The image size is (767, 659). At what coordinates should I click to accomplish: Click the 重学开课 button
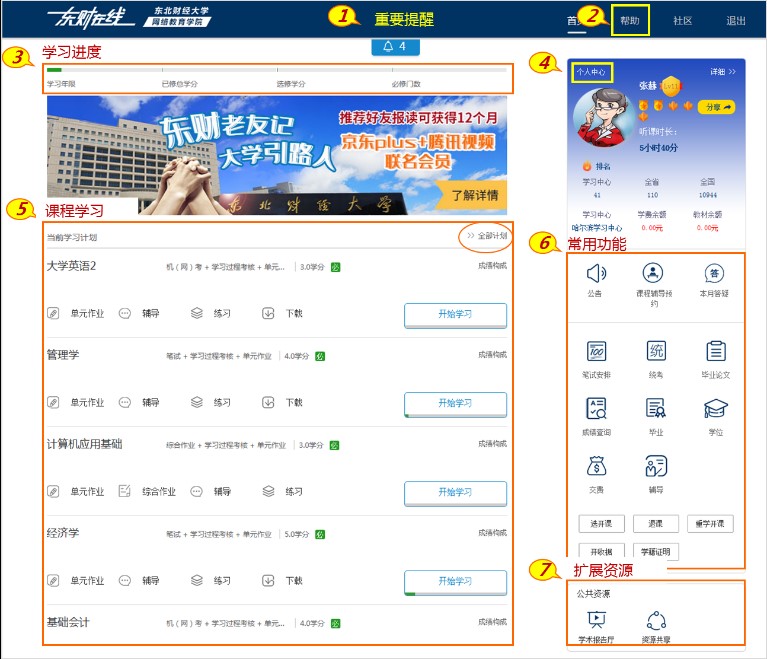[710, 523]
